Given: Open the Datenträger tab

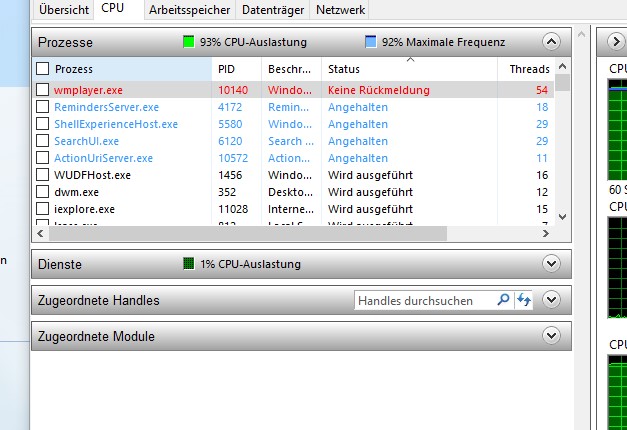Looking at the screenshot, I should click(273, 10).
